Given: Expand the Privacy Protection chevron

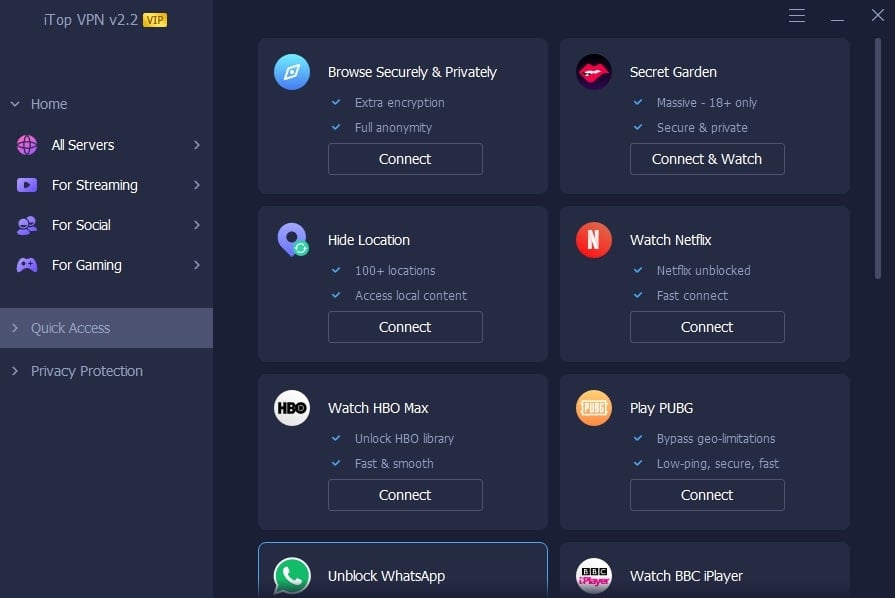Looking at the screenshot, I should click(x=15, y=371).
